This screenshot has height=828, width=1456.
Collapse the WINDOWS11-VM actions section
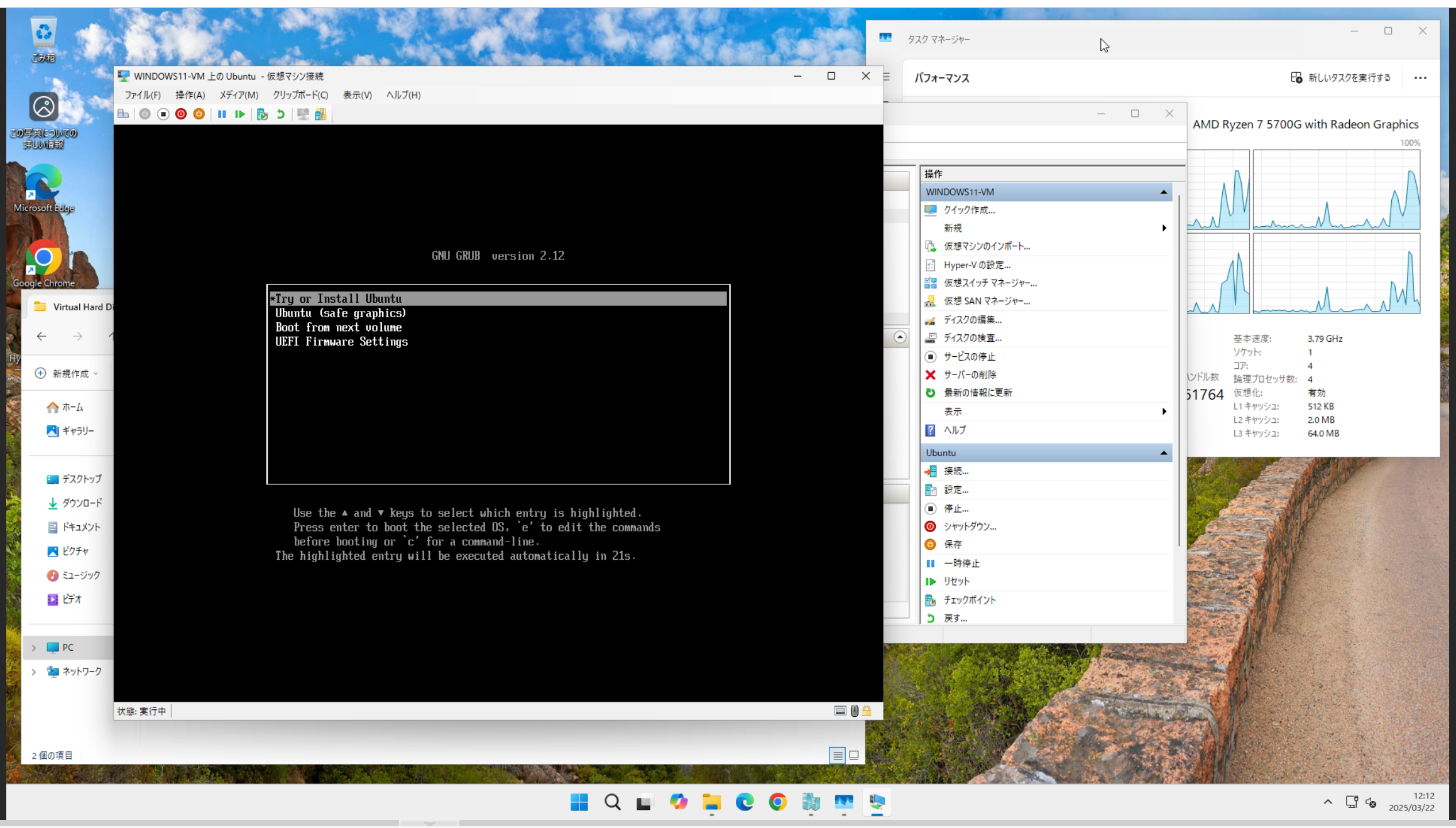click(x=1163, y=192)
